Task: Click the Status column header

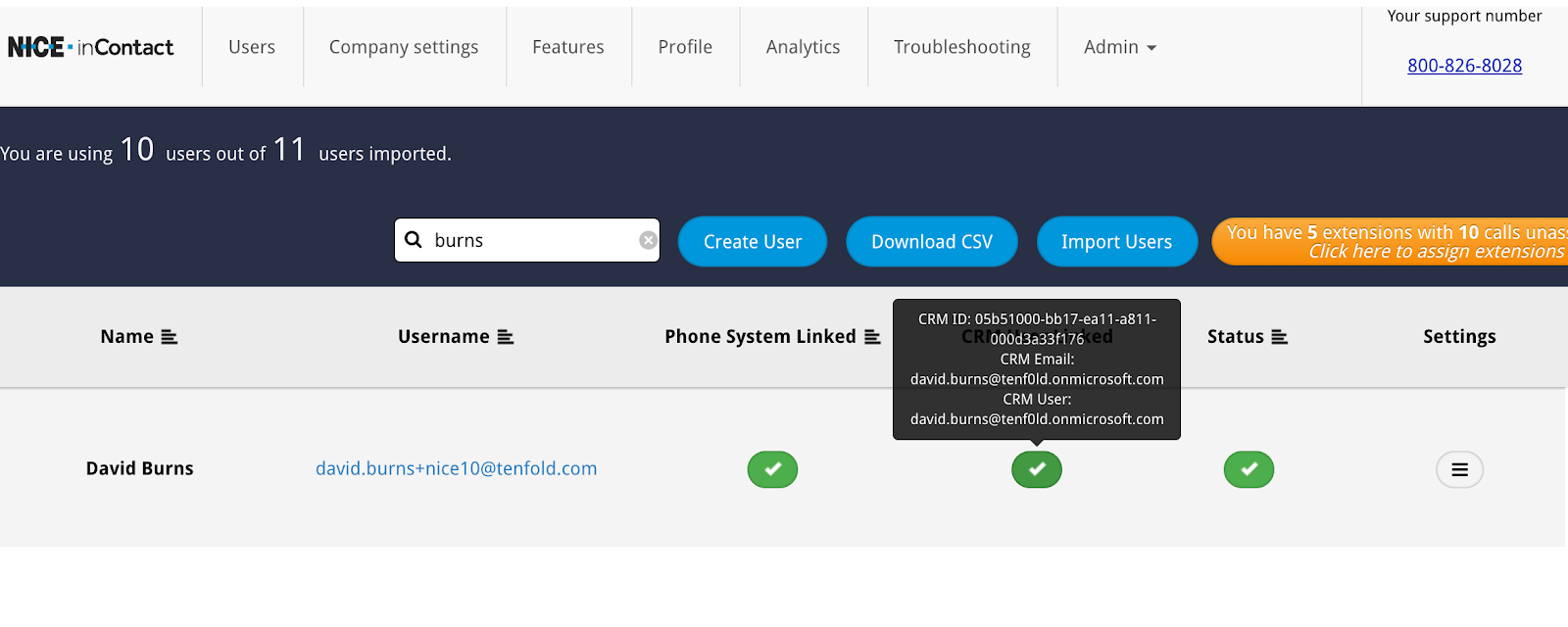Action: (x=1236, y=337)
